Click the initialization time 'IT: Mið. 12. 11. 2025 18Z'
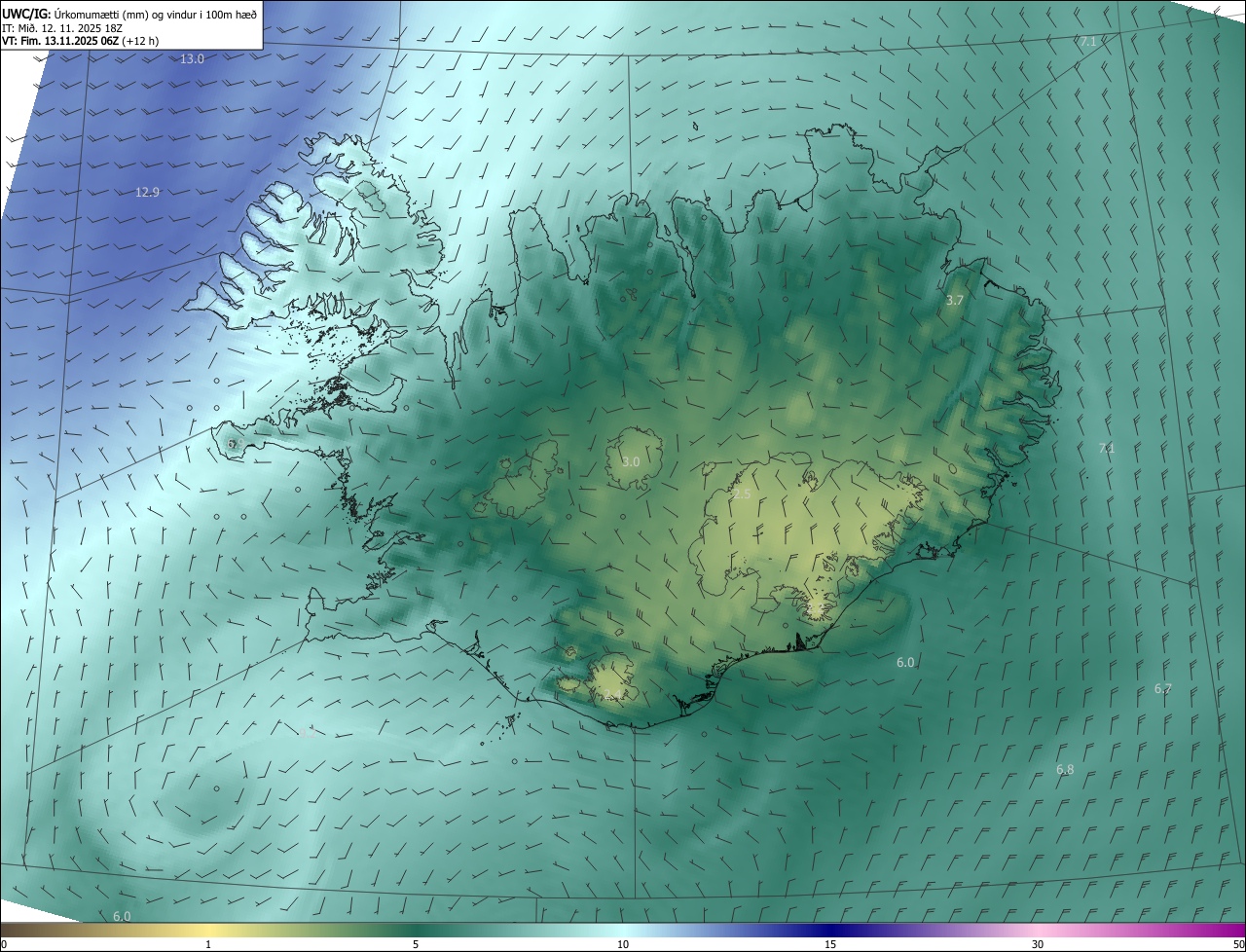 pos(61,28)
